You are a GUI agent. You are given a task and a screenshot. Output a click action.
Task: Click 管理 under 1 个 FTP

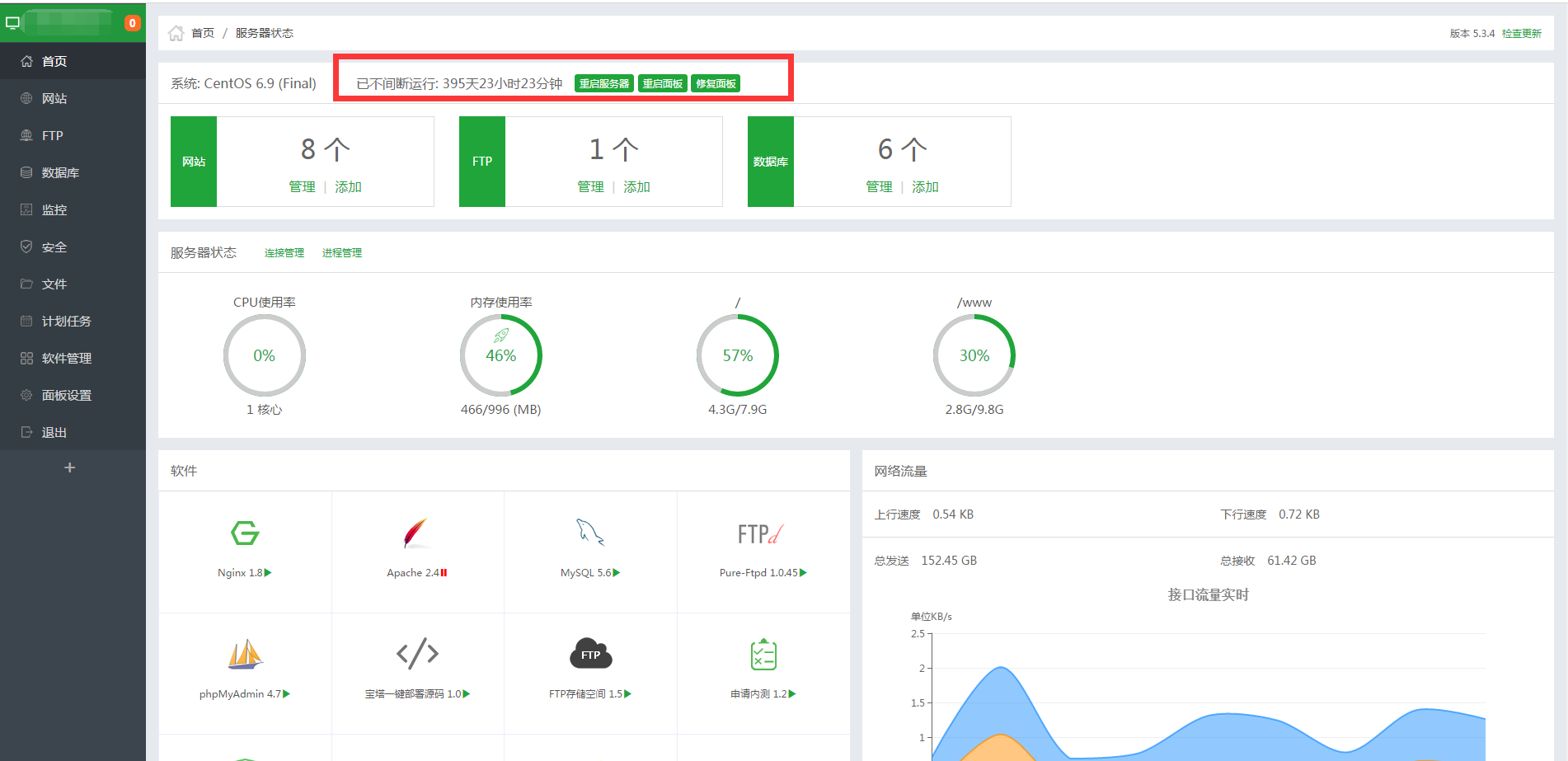[x=590, y=187]
